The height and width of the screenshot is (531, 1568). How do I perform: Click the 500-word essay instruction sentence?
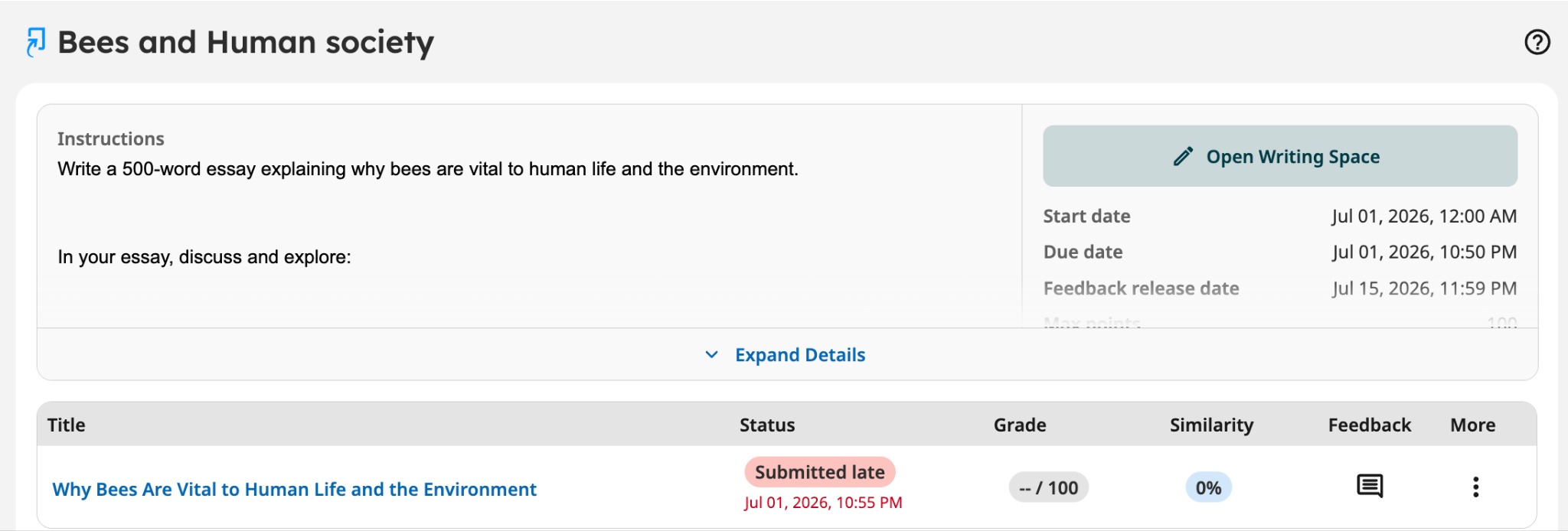coord(428,169)
